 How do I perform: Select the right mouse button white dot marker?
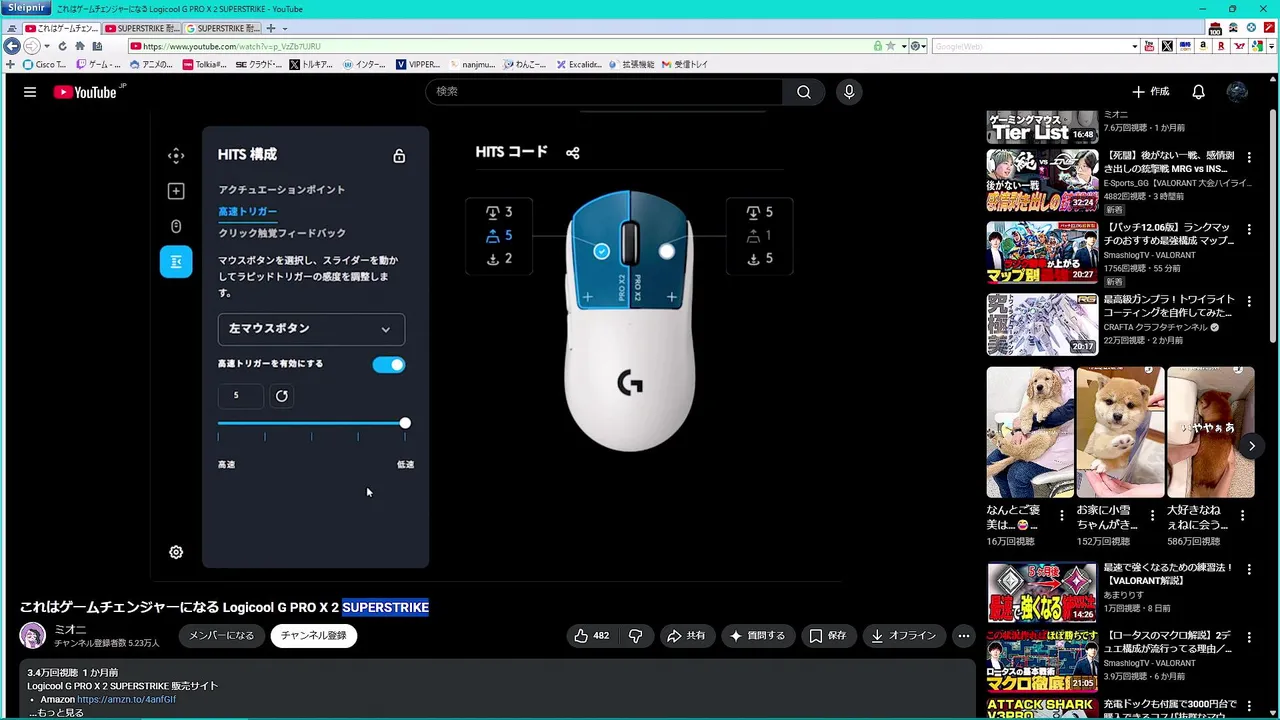click(667, 251)
